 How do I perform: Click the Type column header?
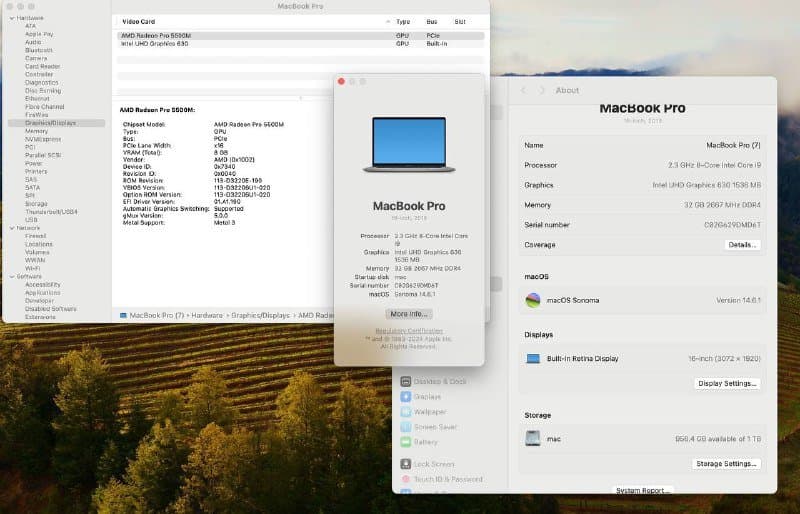tap(403, 22)
